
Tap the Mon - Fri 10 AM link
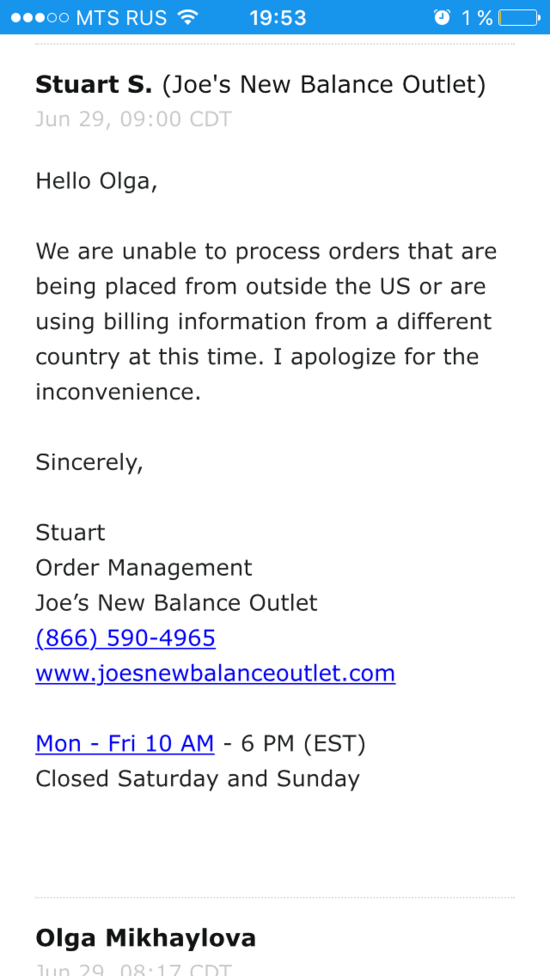tap(125, 743)
